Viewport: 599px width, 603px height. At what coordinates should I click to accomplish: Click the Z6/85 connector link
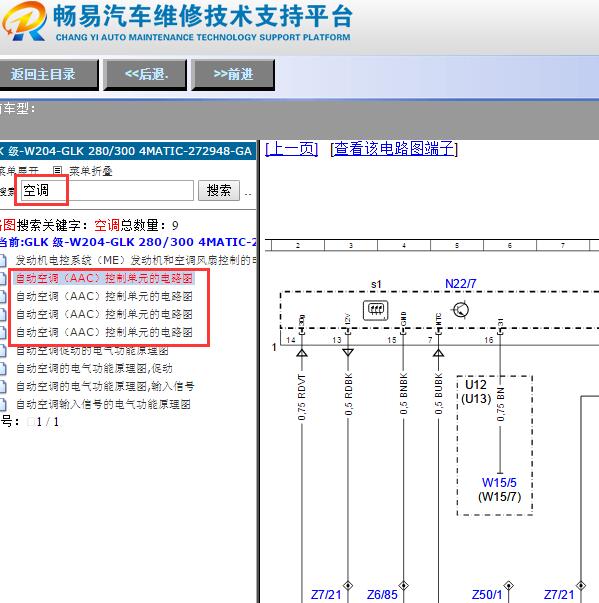pos(382,595)
